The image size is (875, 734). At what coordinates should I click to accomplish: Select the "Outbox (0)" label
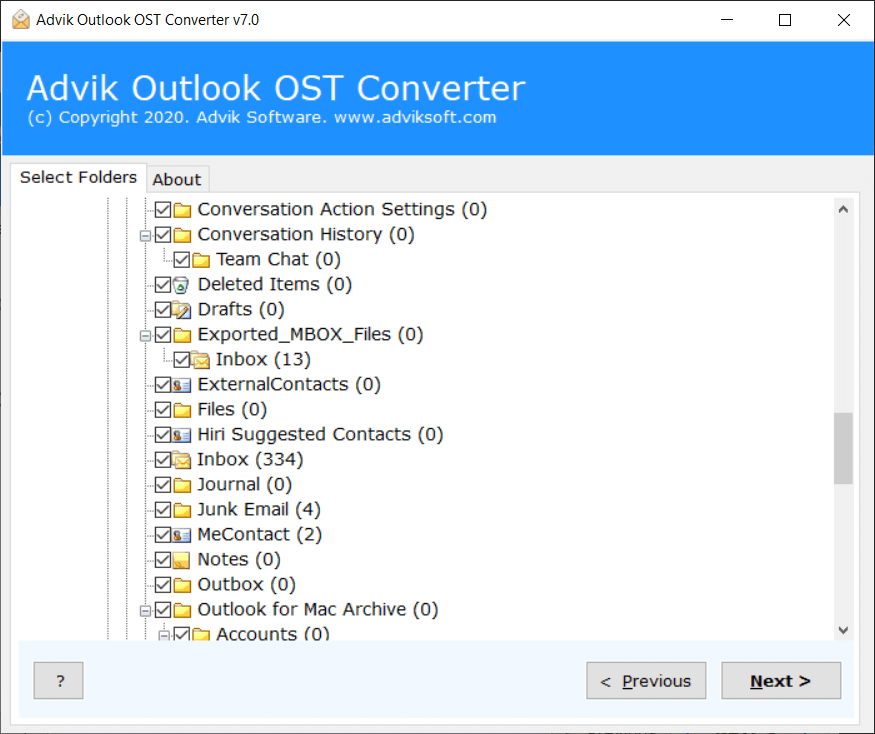(x=247, y=584)
